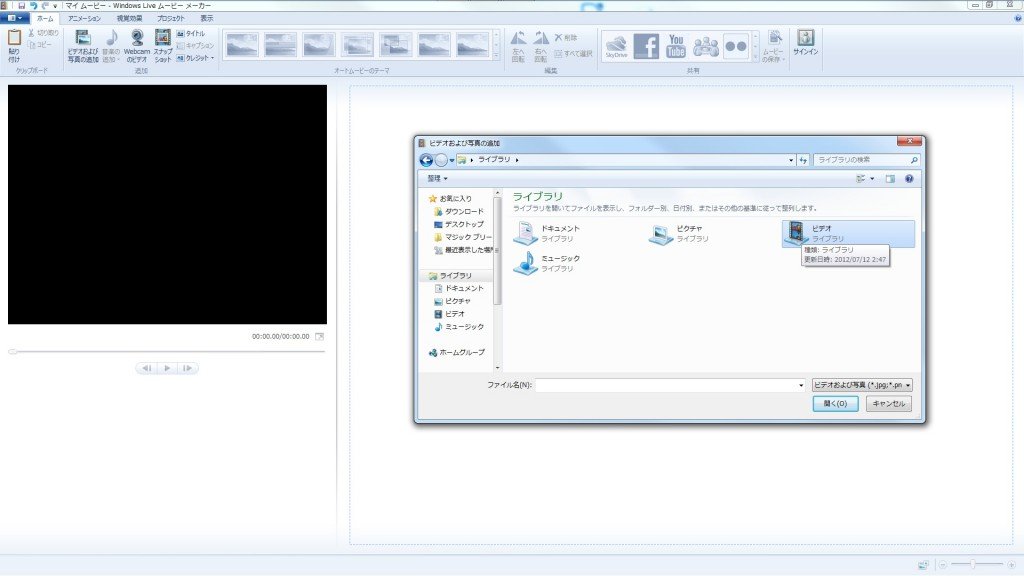Toggle the preview pane icon in the dialog
This screenshot has height=576, width=1024.
coord(890,178)
